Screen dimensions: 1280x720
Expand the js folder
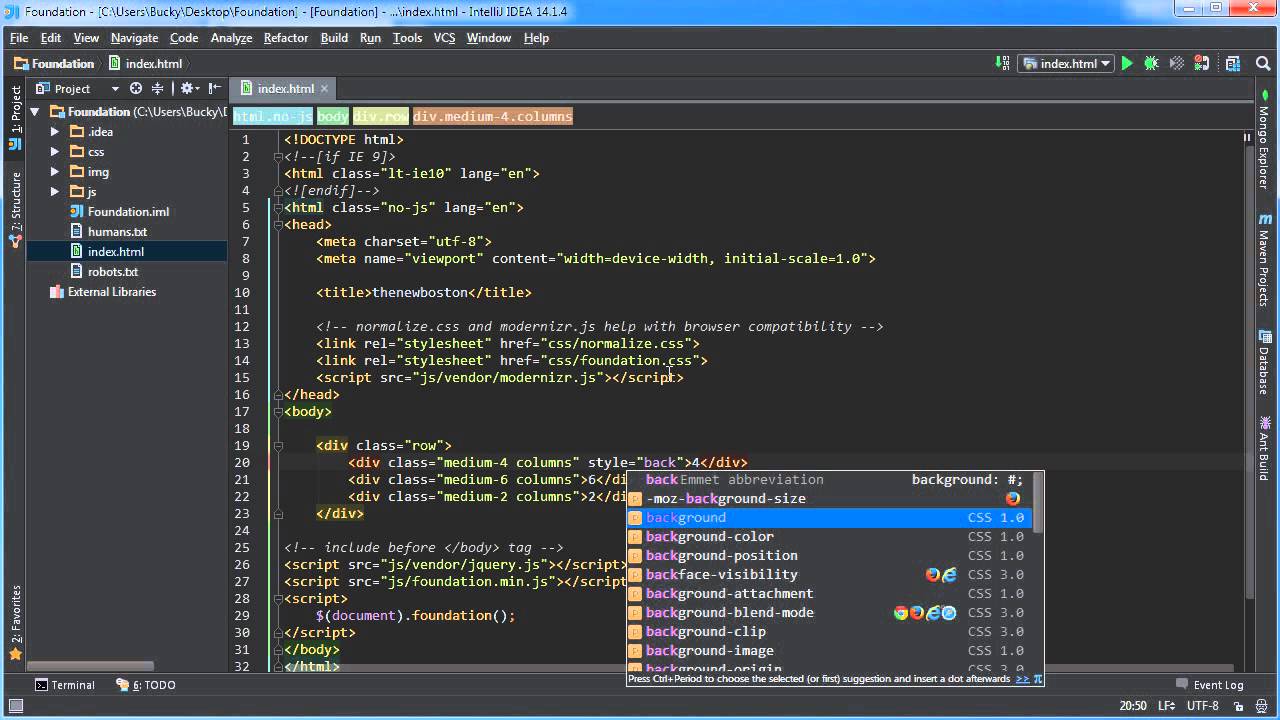tap(55, 192)
